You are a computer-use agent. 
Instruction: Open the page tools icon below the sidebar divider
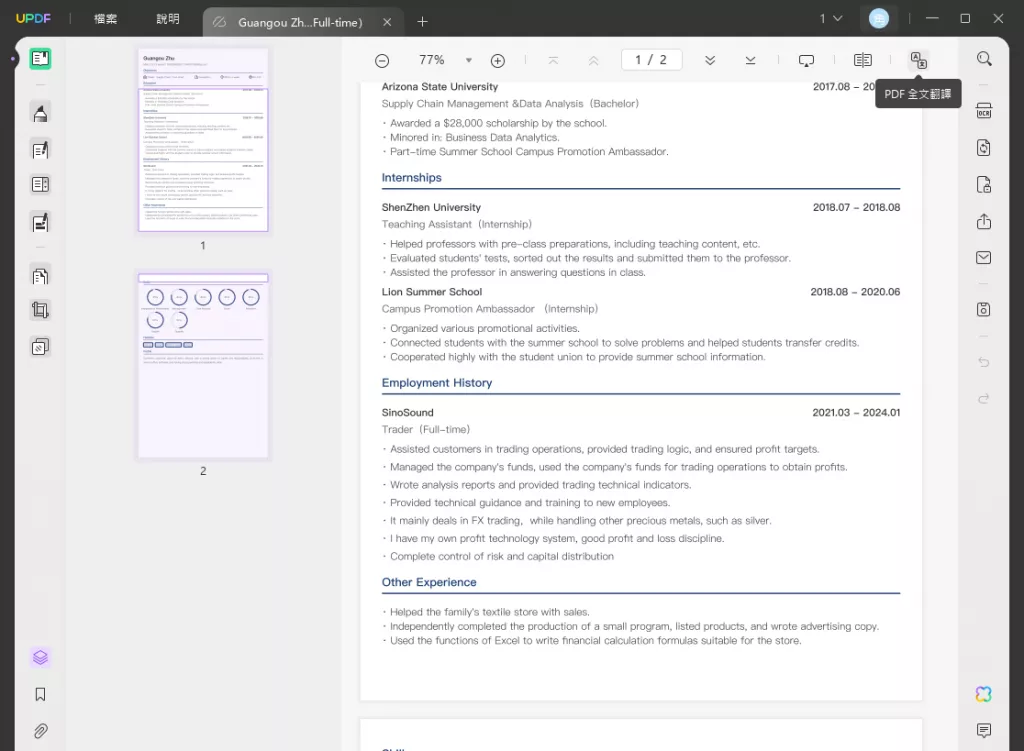(40, 276)
